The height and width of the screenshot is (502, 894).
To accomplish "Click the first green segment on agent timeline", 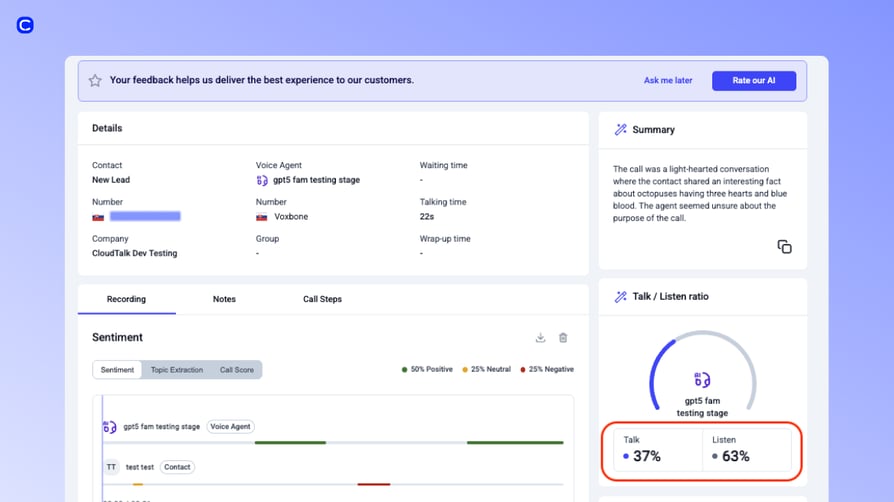I will point(290,443).
